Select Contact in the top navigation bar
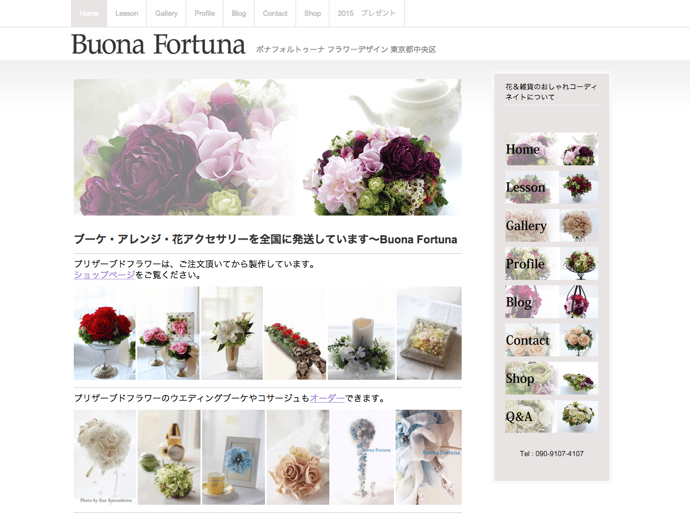The width and height of the screenshot is (690, 514). [275, 13]
